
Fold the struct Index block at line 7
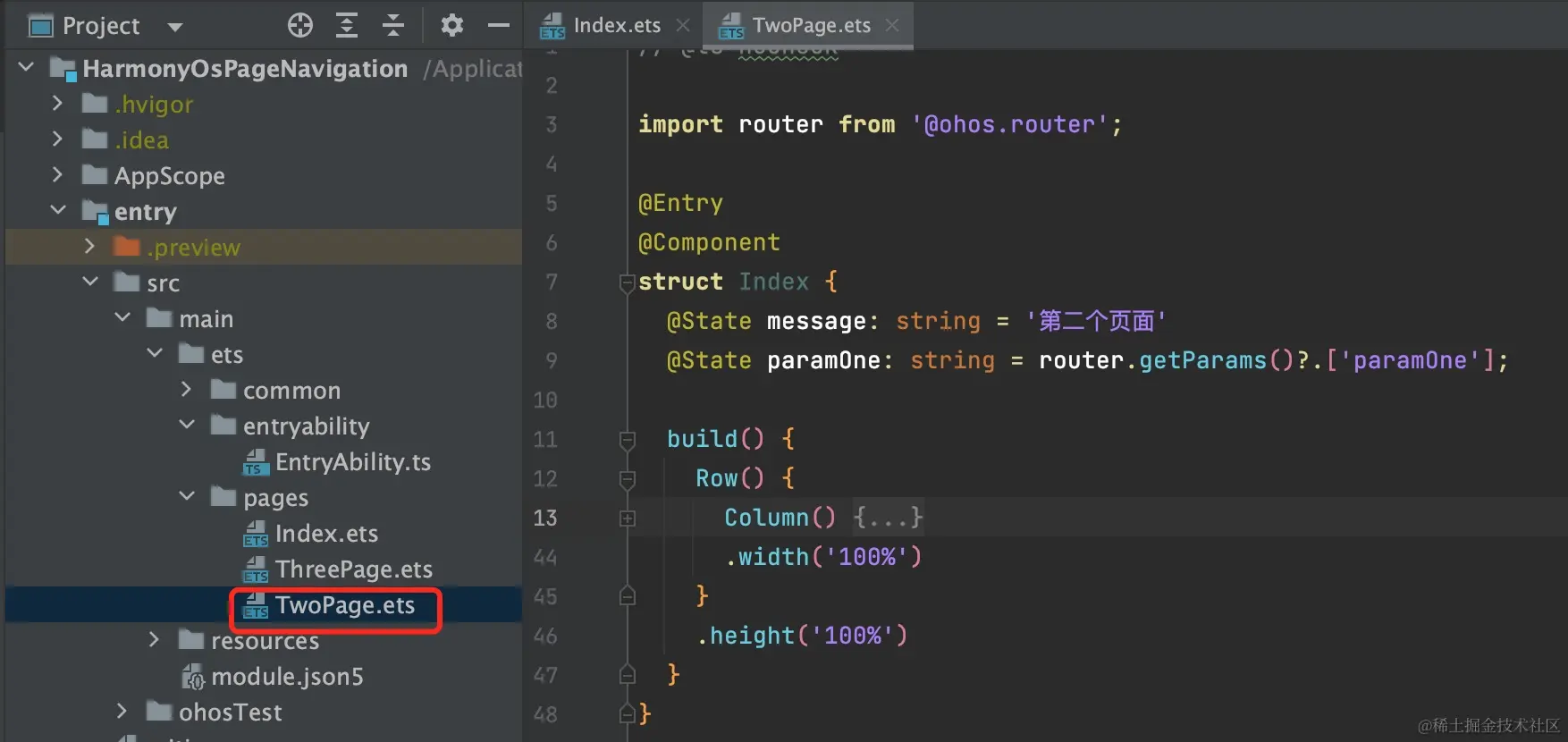coord(628,282)
